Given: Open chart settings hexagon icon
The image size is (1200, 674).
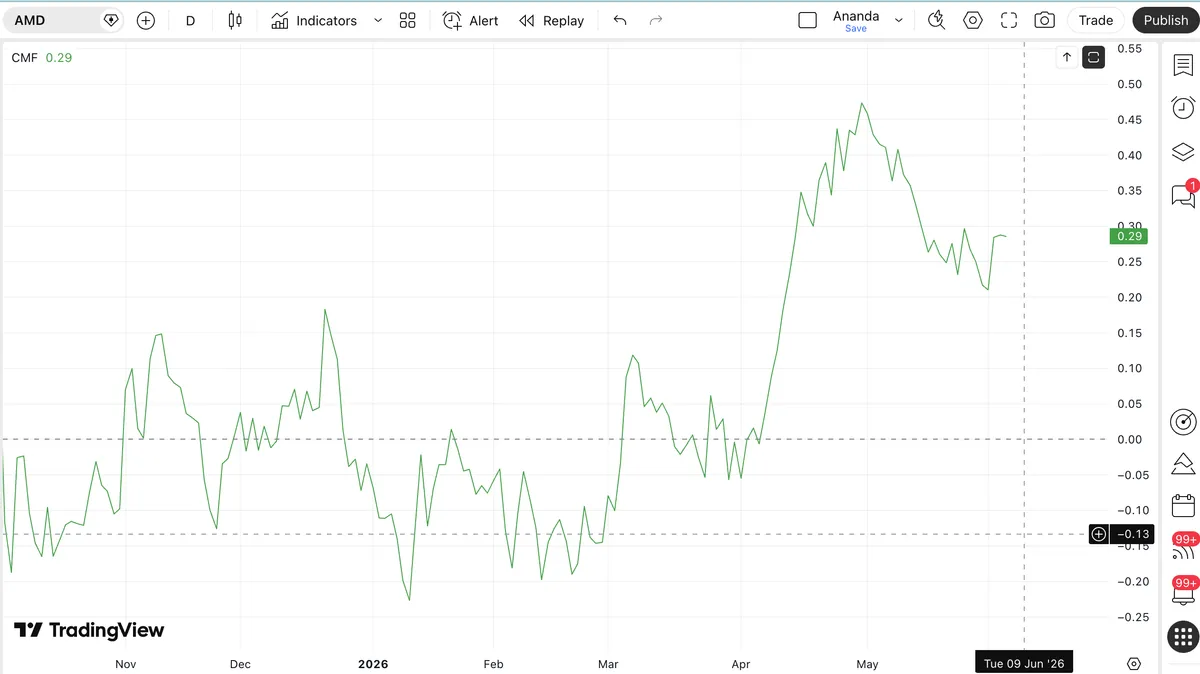Looking at the screenshot, I should tap(973, 20).
